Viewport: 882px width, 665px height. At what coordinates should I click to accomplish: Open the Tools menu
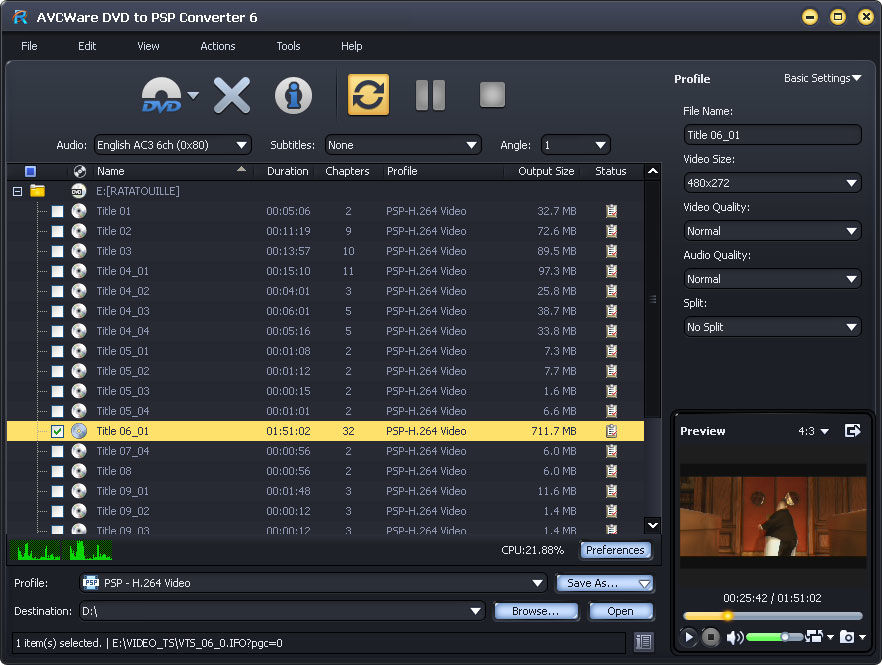[x=288, y=46]
